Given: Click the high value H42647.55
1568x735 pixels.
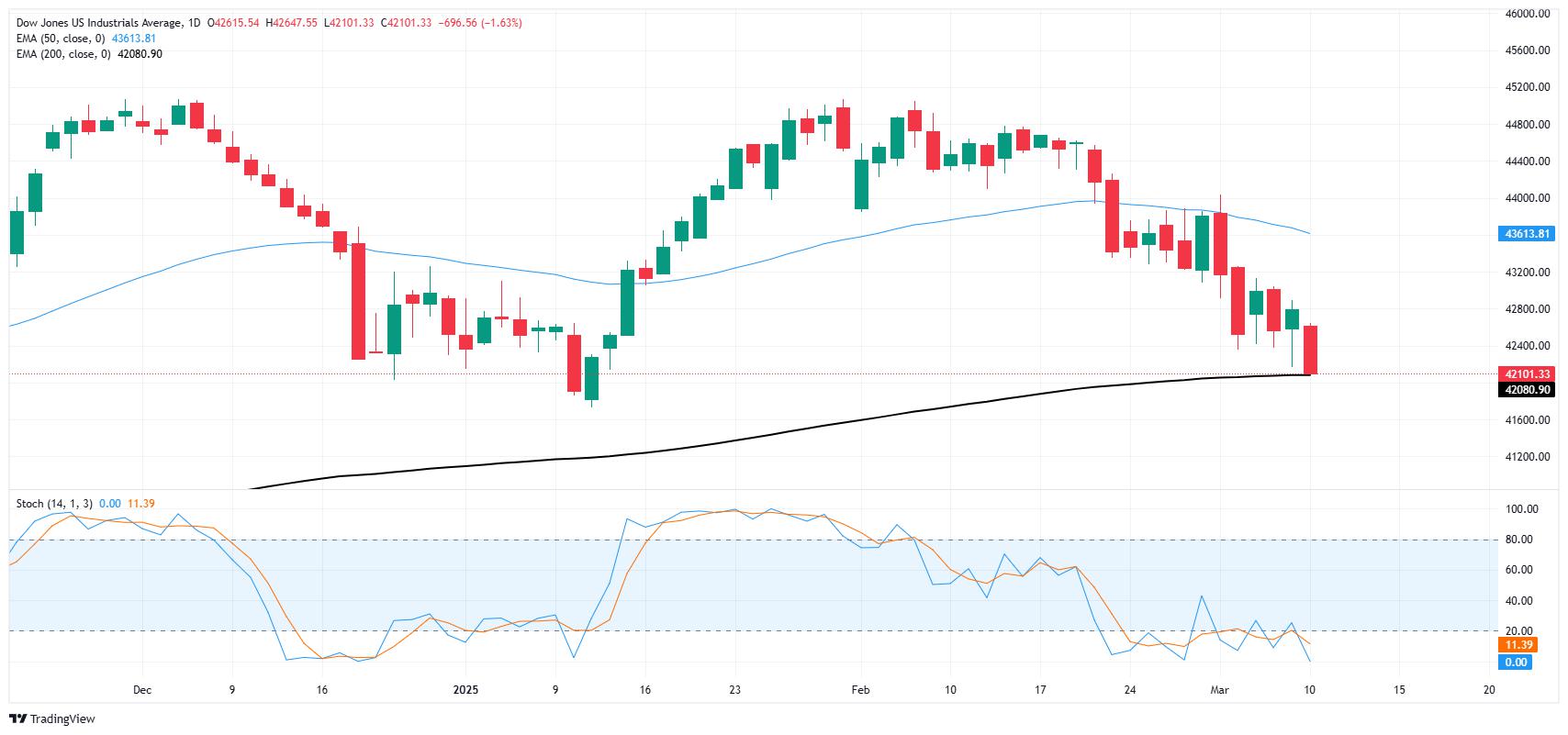Looking at the screenshot, I should [292, 23].
